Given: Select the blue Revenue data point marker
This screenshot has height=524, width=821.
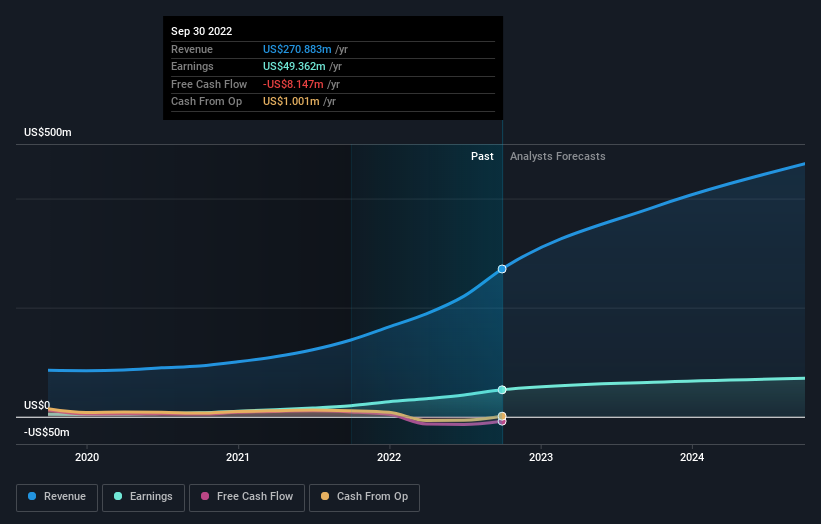Looking at the screenshot, I should [x=502, y=269].
